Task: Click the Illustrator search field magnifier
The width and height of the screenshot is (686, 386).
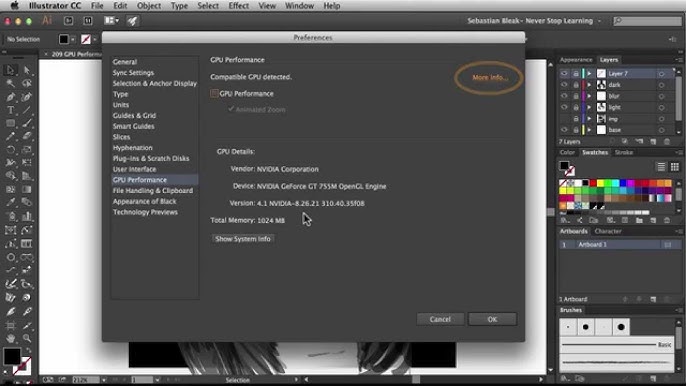Action: [x=618, y=21]
